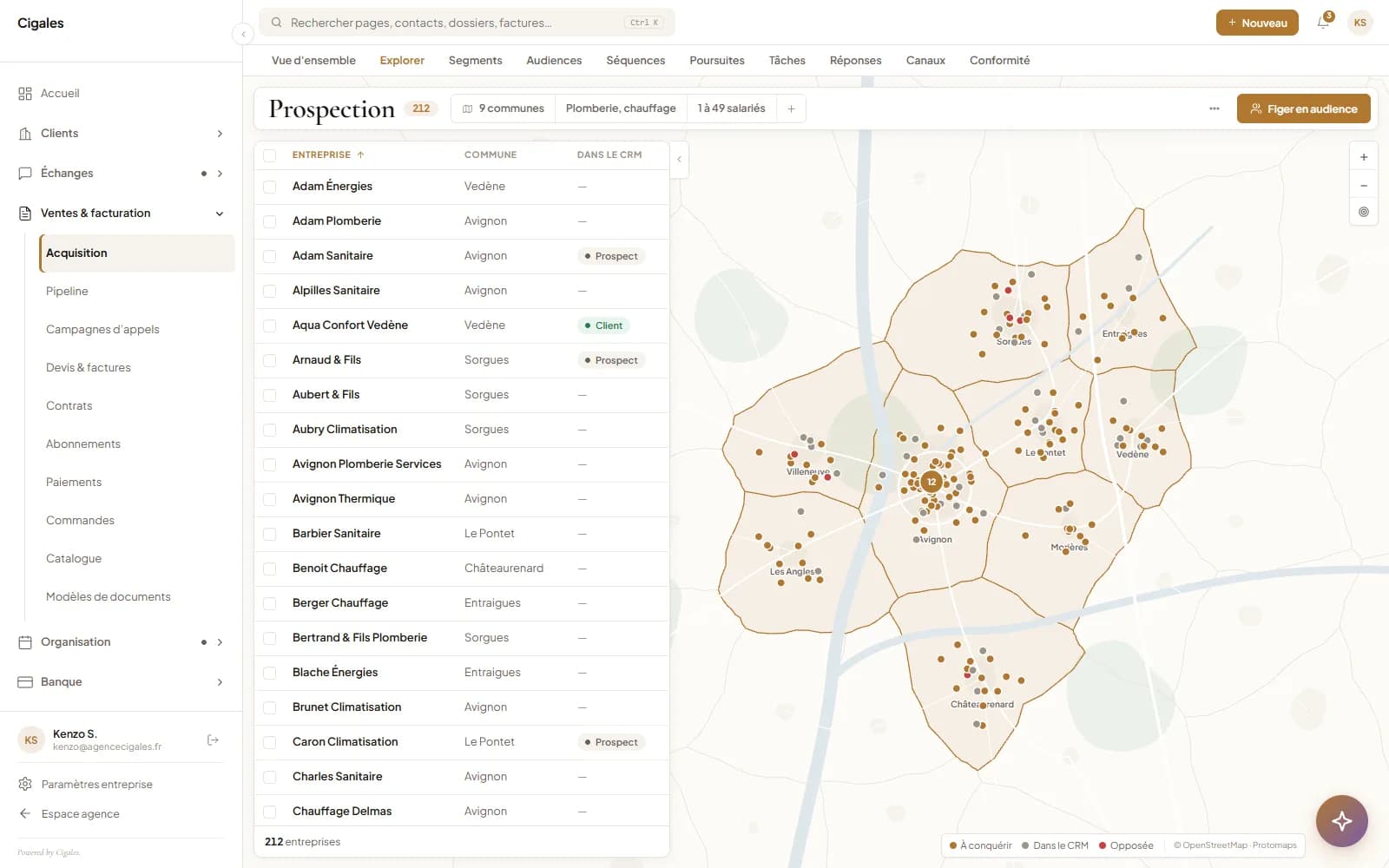Tick the Barbier Sanitaire checkbox
The height and width of the screenshot is (868, 1389).
click(x=270, y=534)
